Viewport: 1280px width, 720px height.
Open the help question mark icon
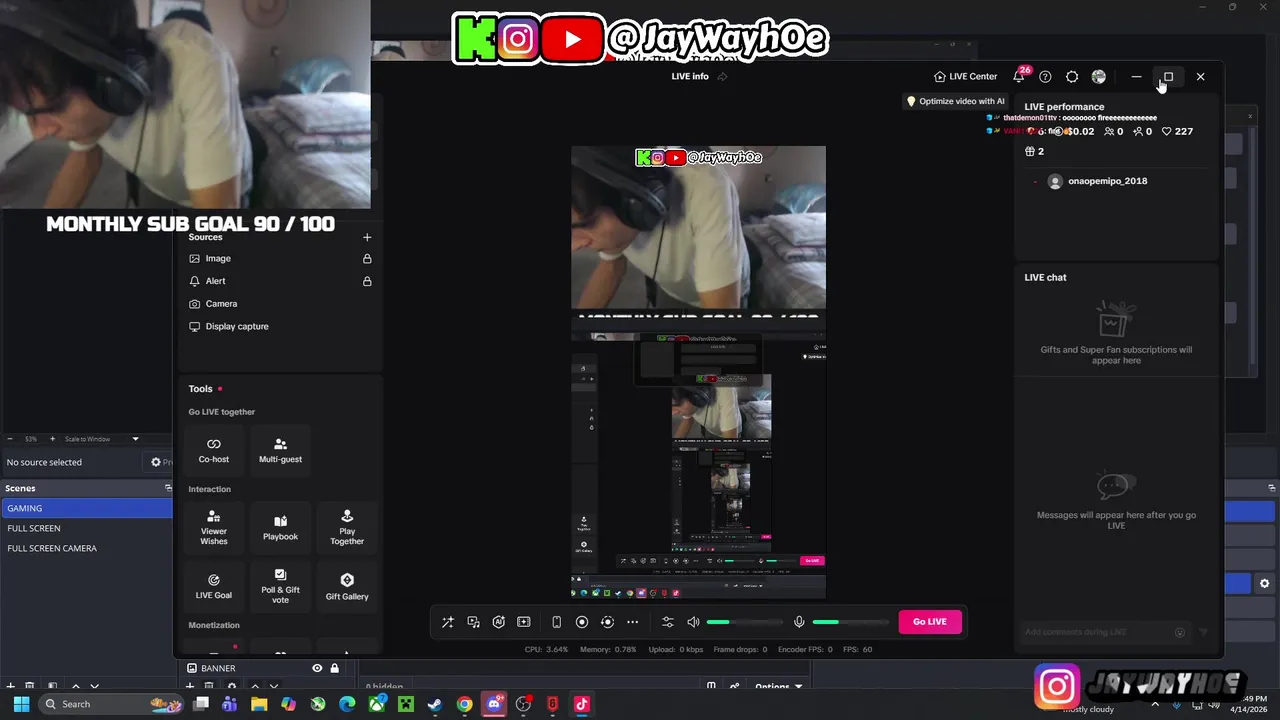pos(1045,77)
